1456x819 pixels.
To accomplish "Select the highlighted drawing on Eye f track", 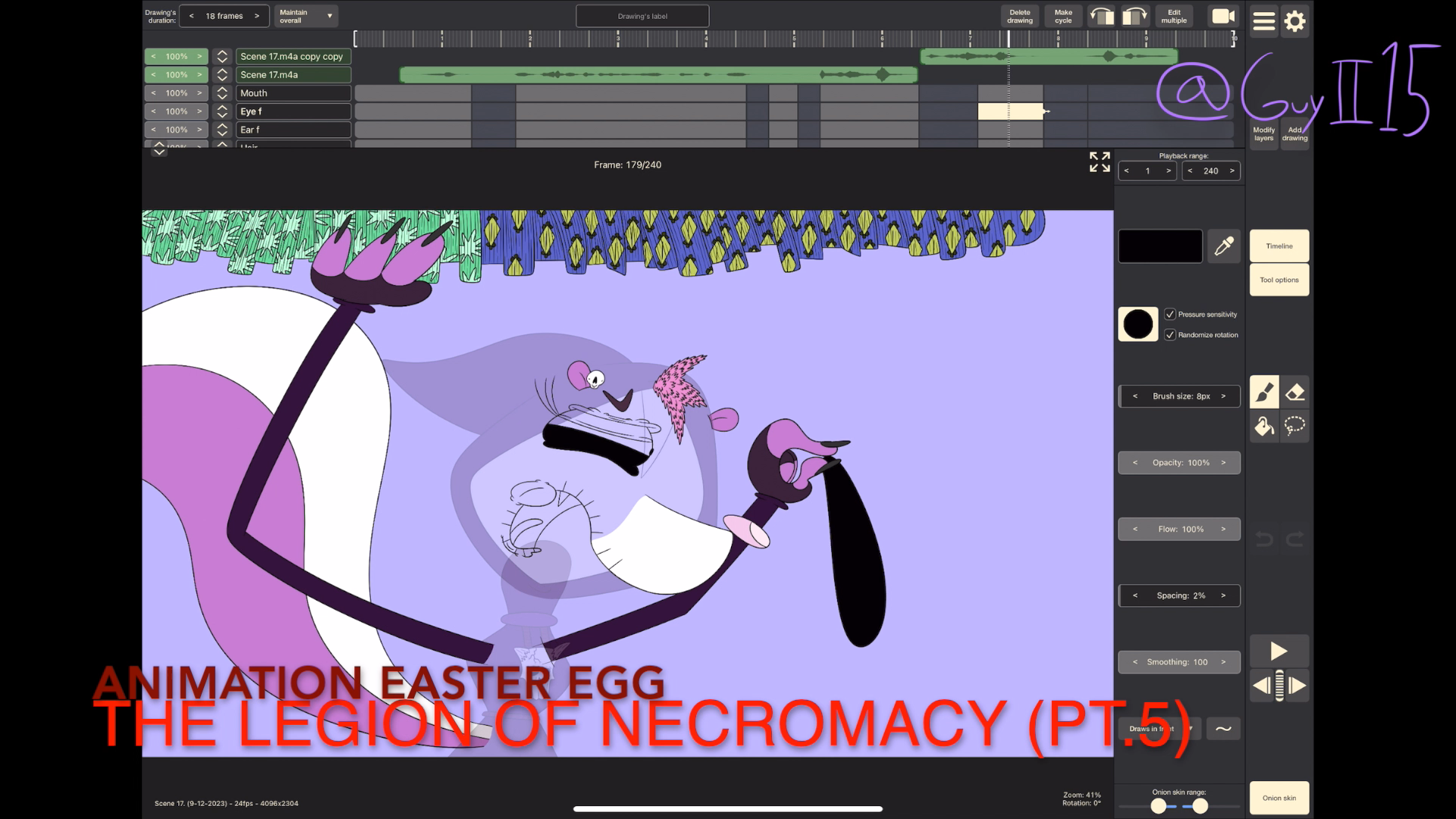I will [x=1011, y=111].
